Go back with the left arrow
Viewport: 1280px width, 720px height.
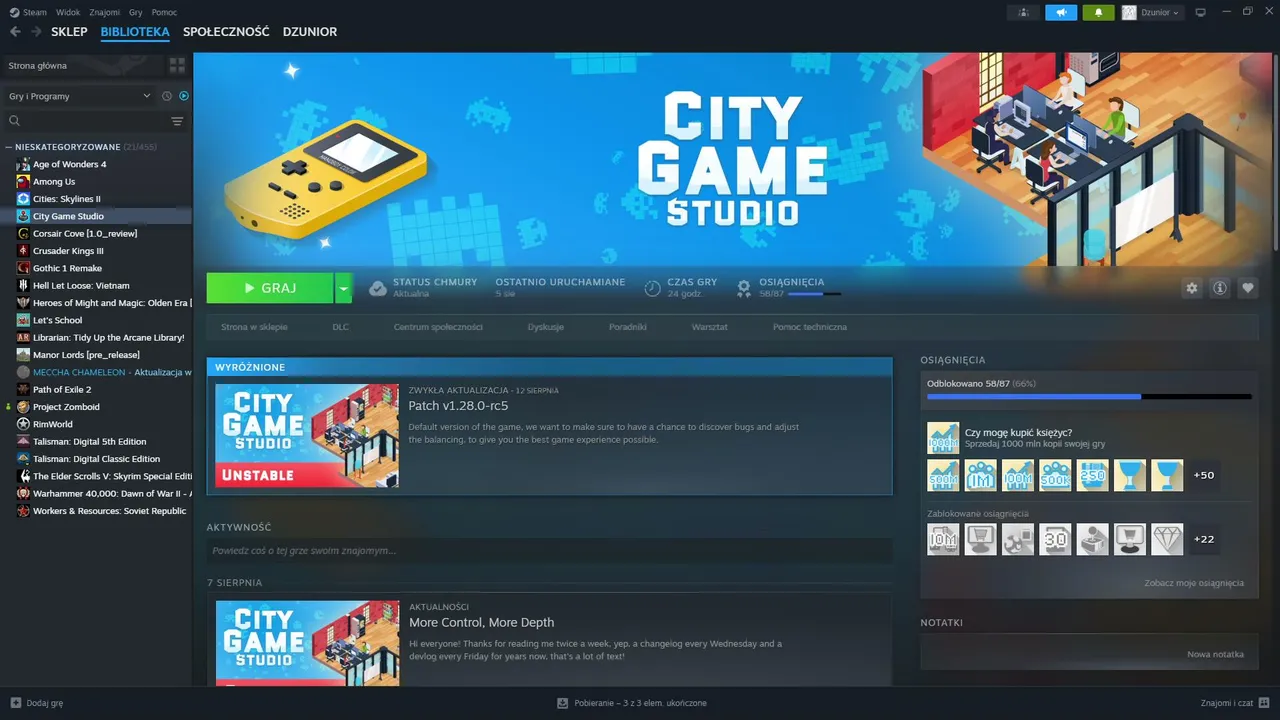pyautogui.click(x=15, y=32)
